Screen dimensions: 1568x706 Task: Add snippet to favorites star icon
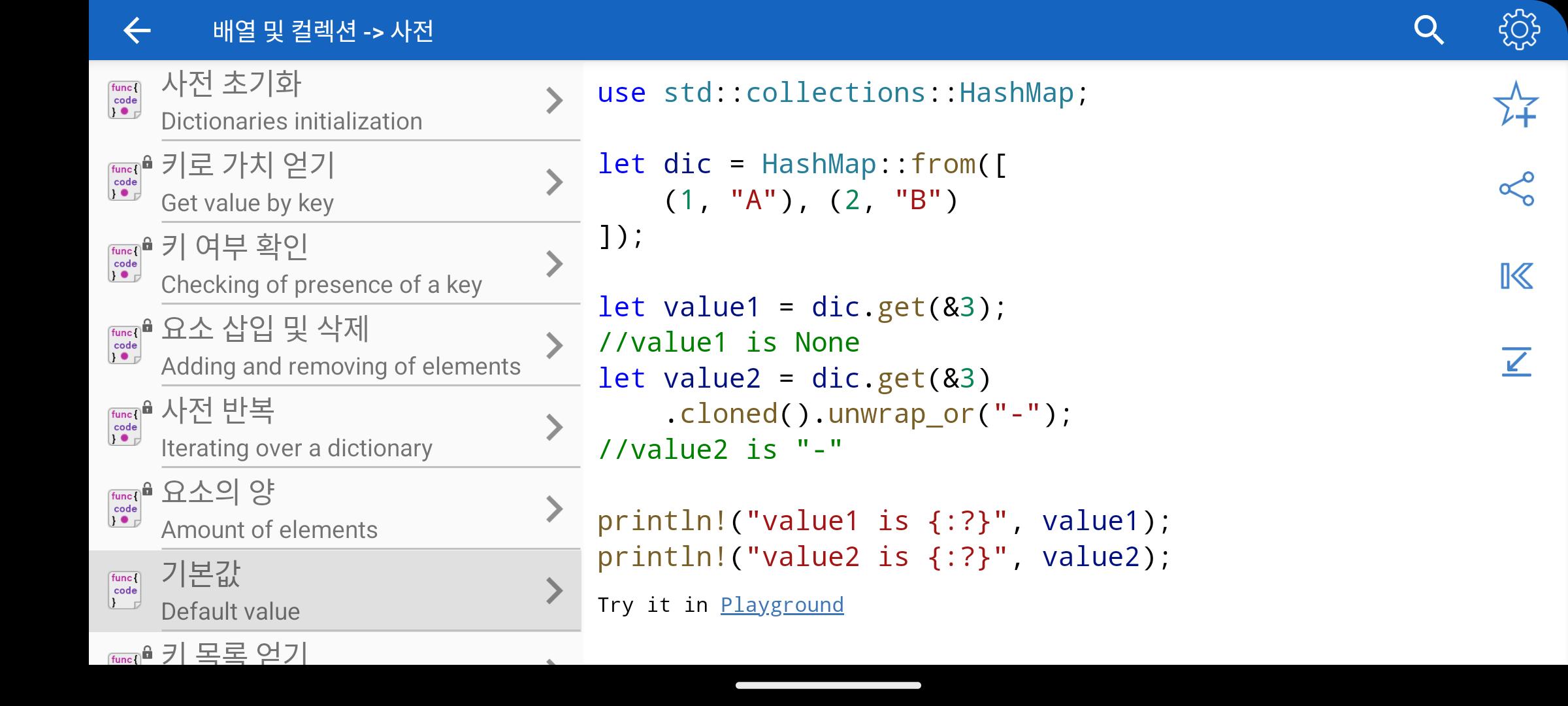pyautogui.click(x=1516, y=104)
